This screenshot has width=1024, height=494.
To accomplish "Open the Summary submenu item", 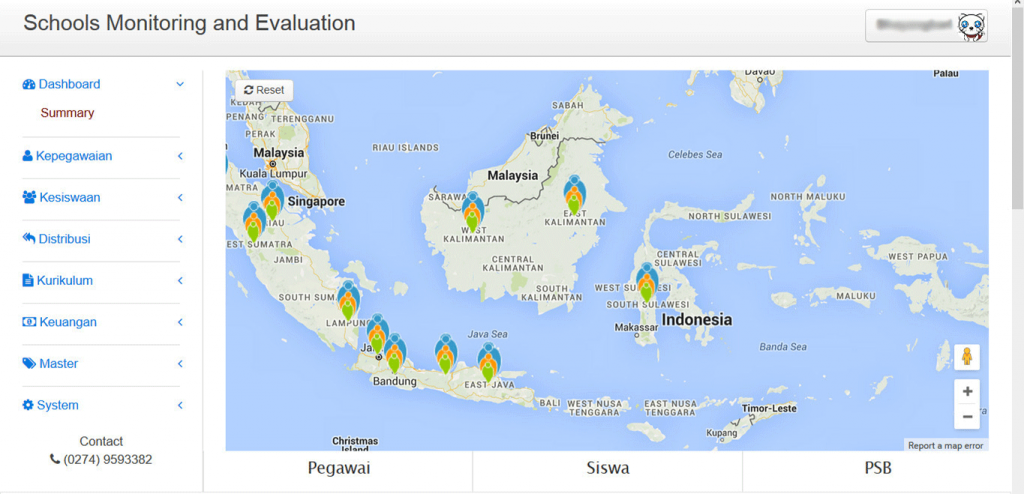I will [x=67, y=113].
